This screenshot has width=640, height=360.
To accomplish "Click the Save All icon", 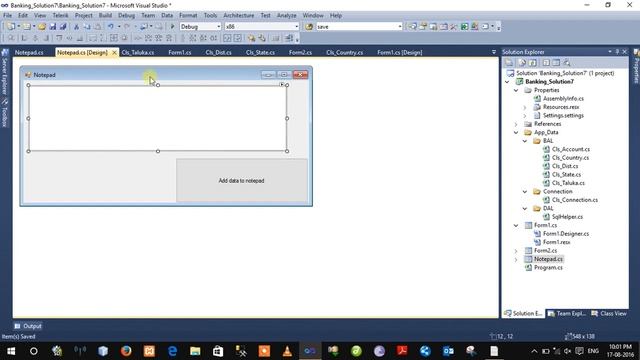I will [63, 27].
